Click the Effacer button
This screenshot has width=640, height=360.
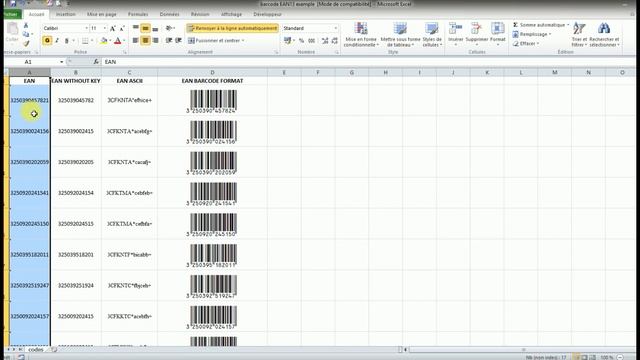[x=526, y=43]
